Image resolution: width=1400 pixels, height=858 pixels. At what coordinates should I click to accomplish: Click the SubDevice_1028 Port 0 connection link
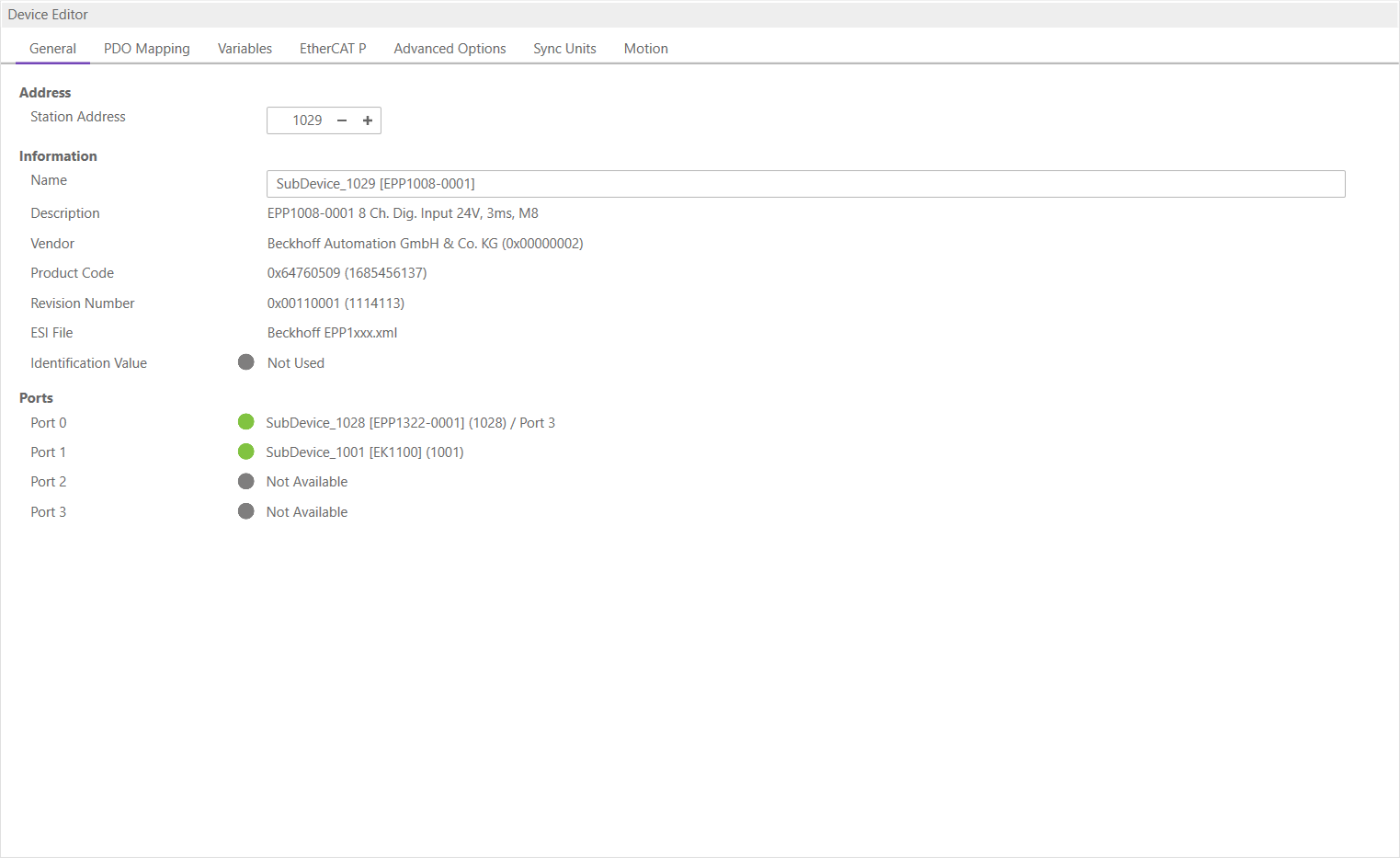[410, 423]
